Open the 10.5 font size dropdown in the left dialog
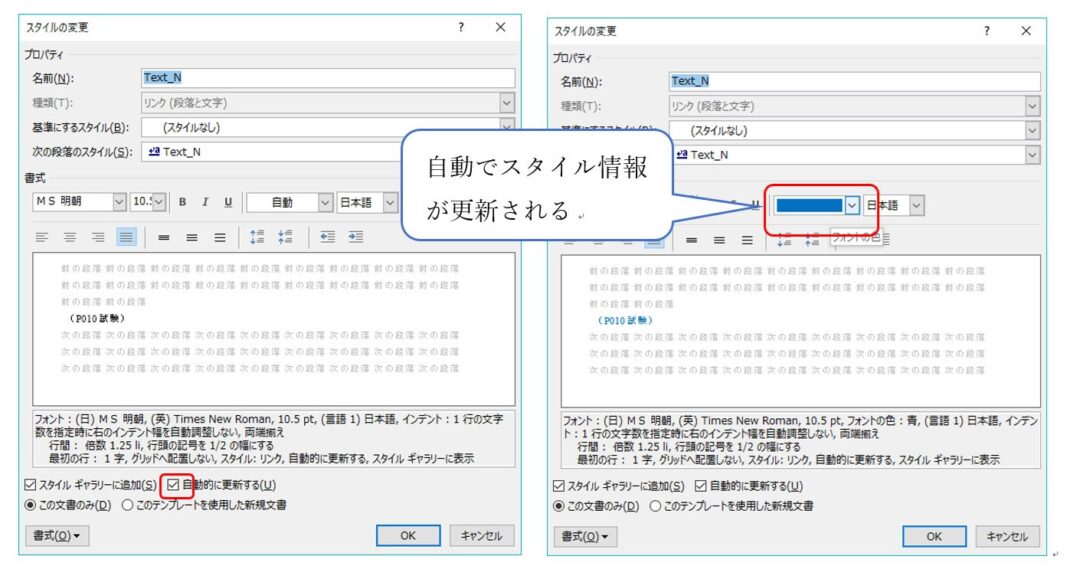Image resolution: width=1080 pixels, height=579 pixels. tap(159, 202)
